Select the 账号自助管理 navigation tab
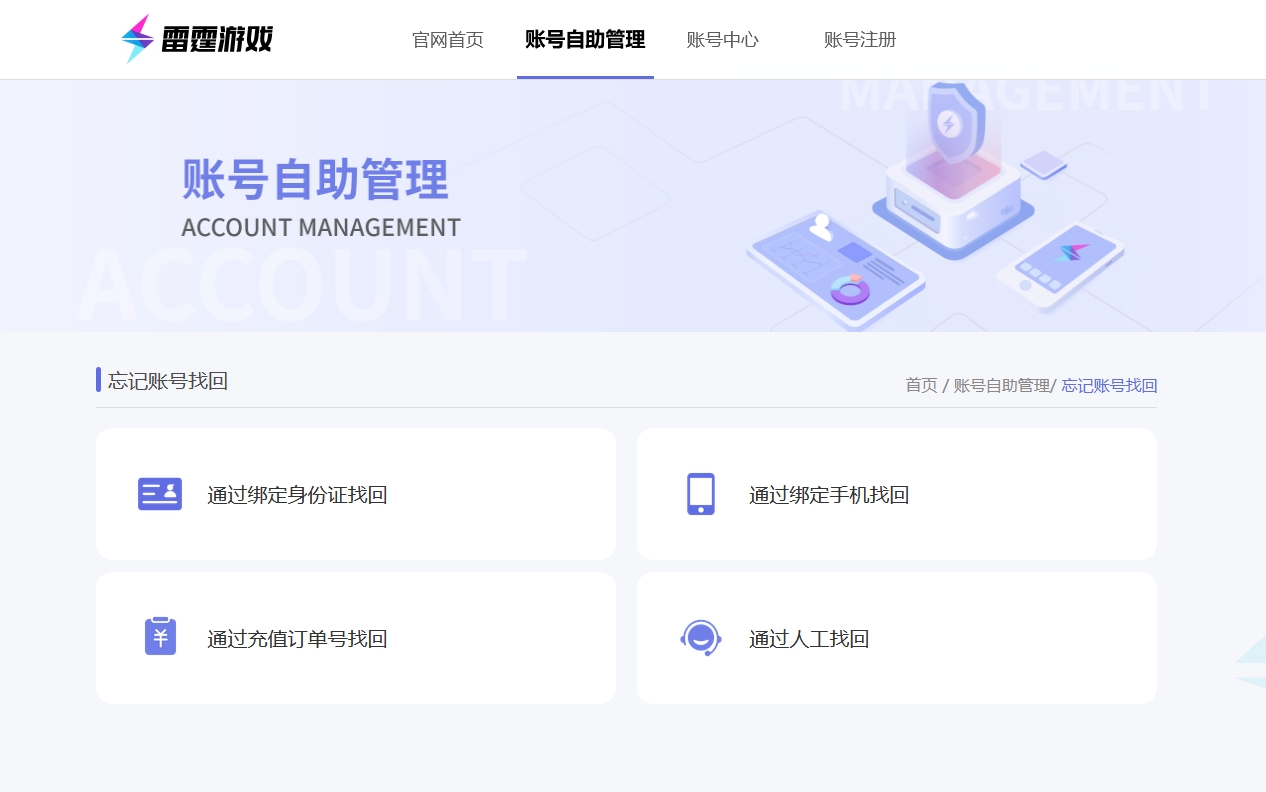 [x=585, y=40]
